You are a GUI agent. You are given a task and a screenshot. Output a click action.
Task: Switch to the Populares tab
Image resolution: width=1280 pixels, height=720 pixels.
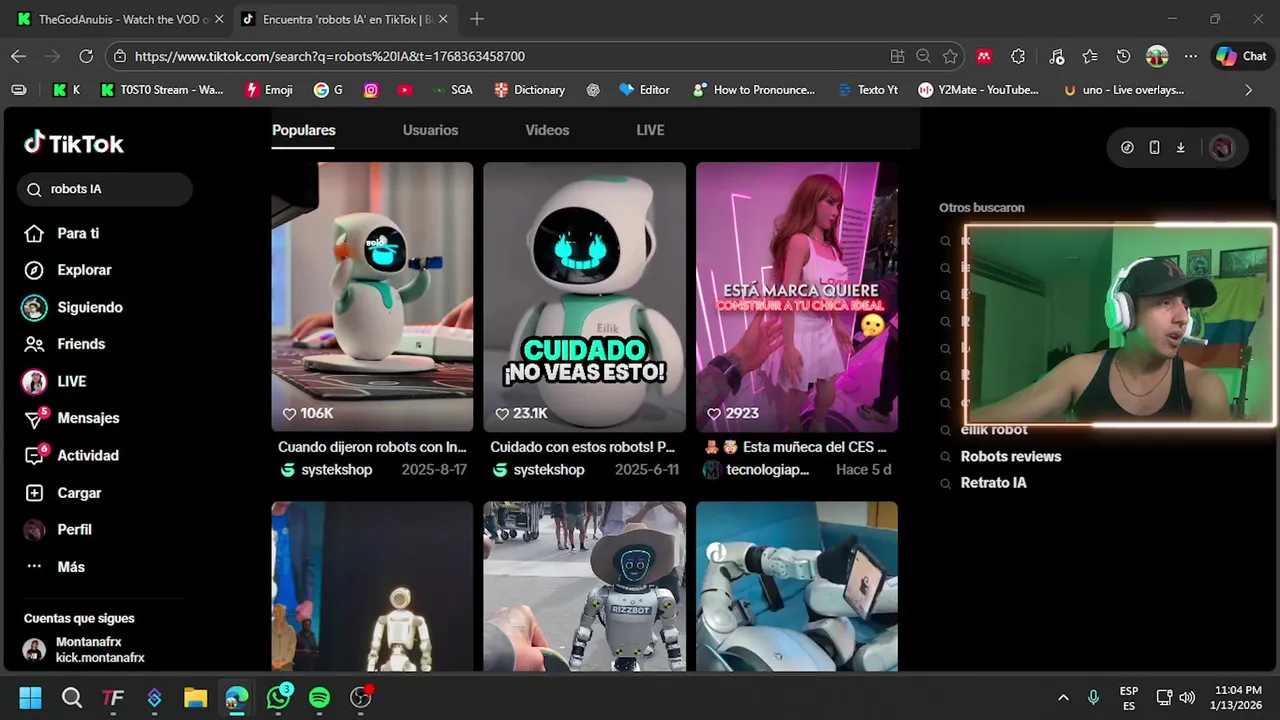tap(303, 130)
